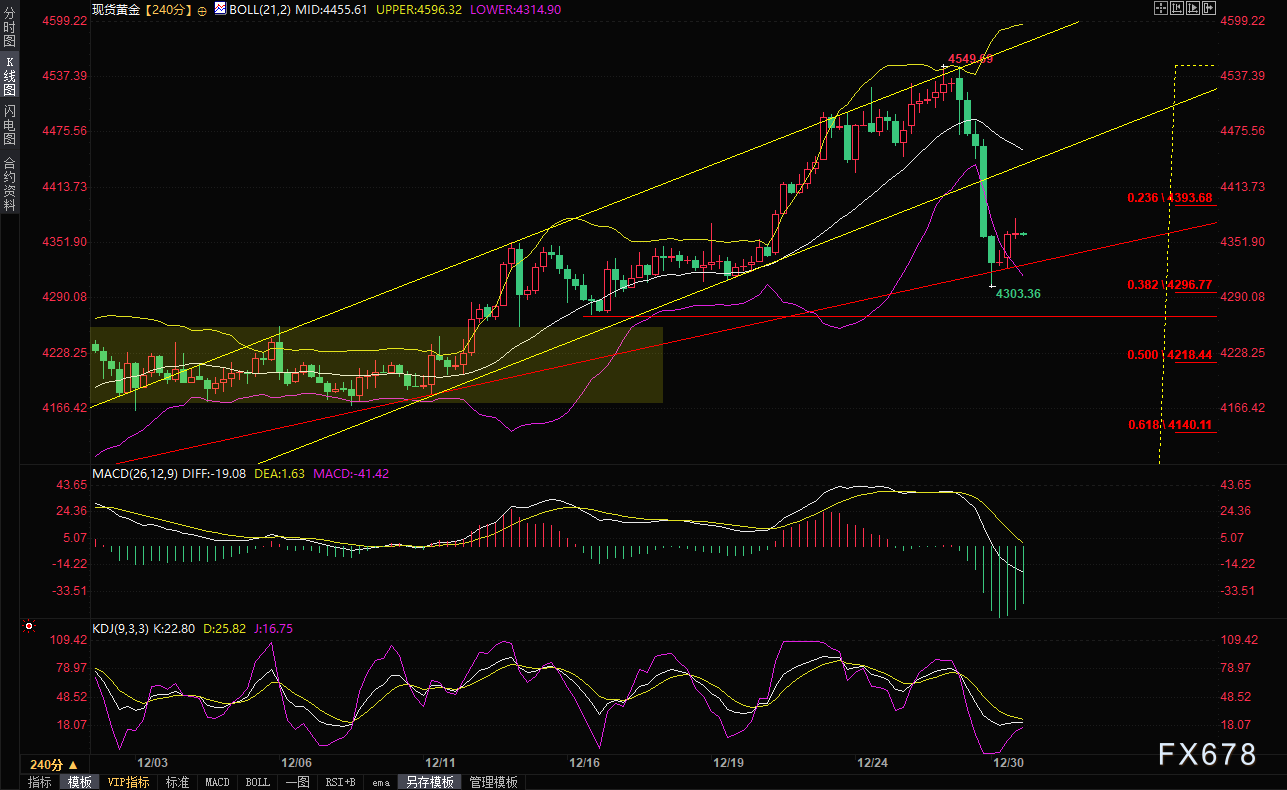
Task: Click the 4303.36 low price marker
Action: click(x=1016, y=293)
